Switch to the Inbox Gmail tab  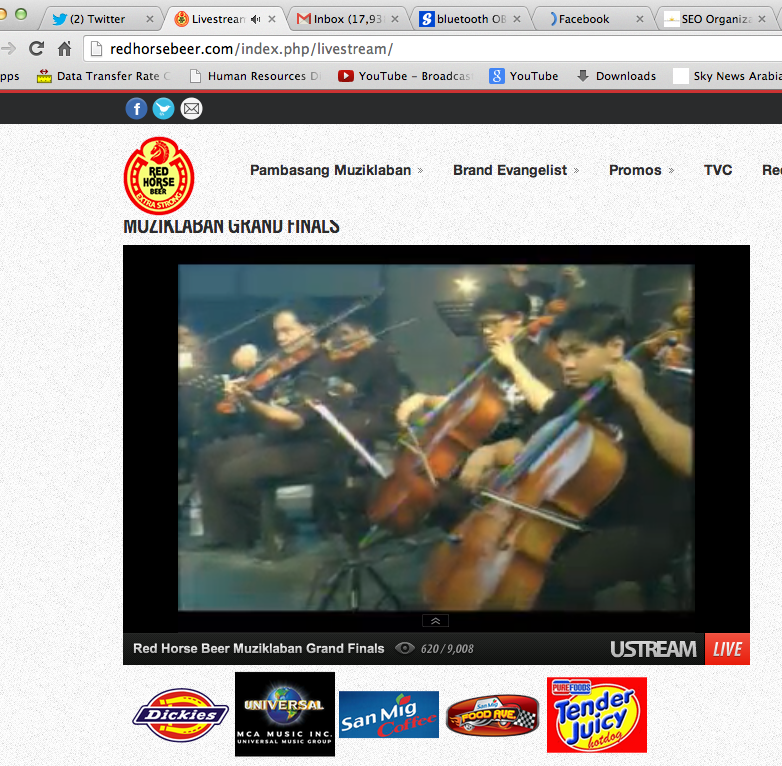tap(348, 19)
